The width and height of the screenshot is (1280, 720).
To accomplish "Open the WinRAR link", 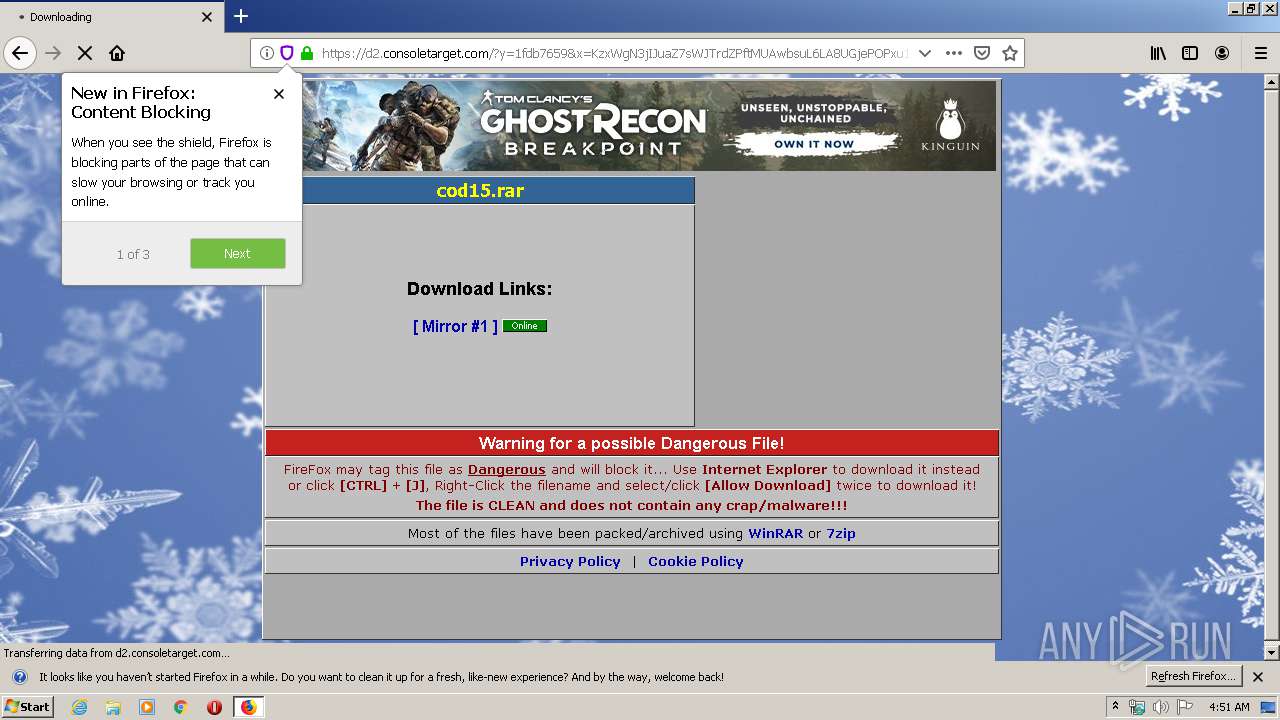I will pos(776,534).
